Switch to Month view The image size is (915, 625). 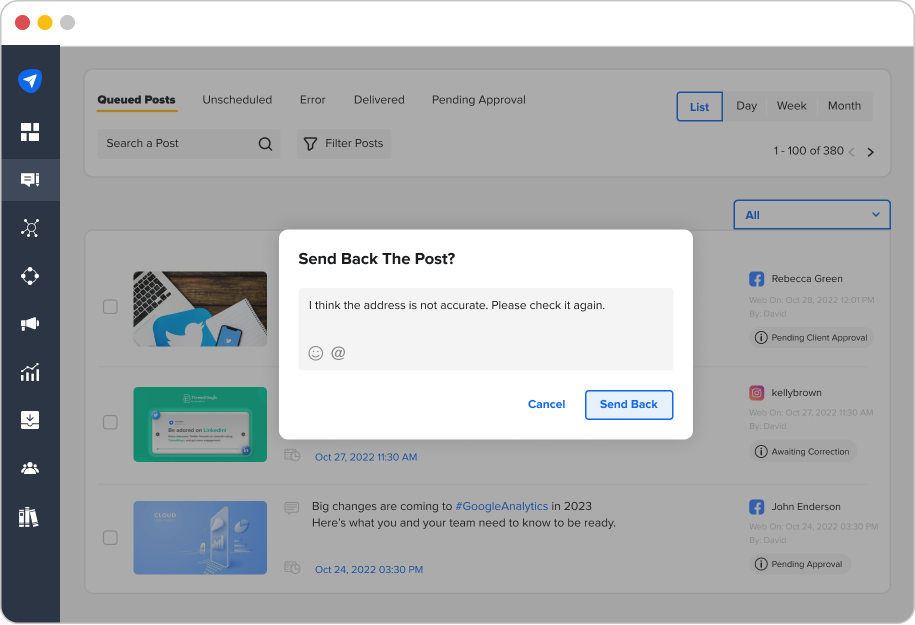pos(844,106)
